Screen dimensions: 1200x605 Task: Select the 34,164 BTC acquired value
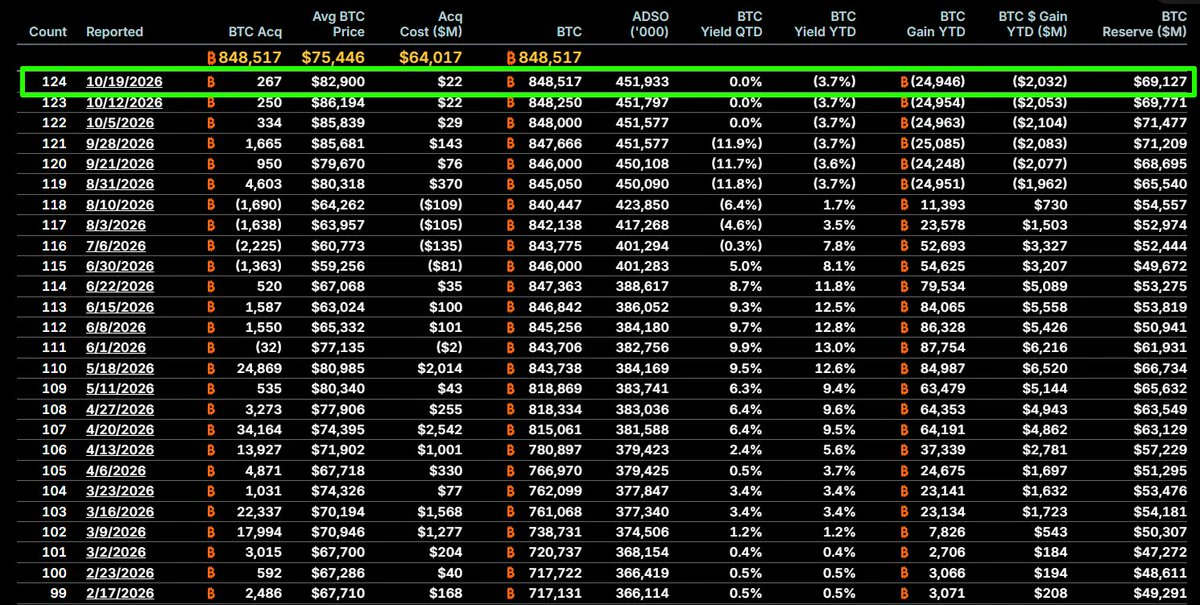point(258,429)
